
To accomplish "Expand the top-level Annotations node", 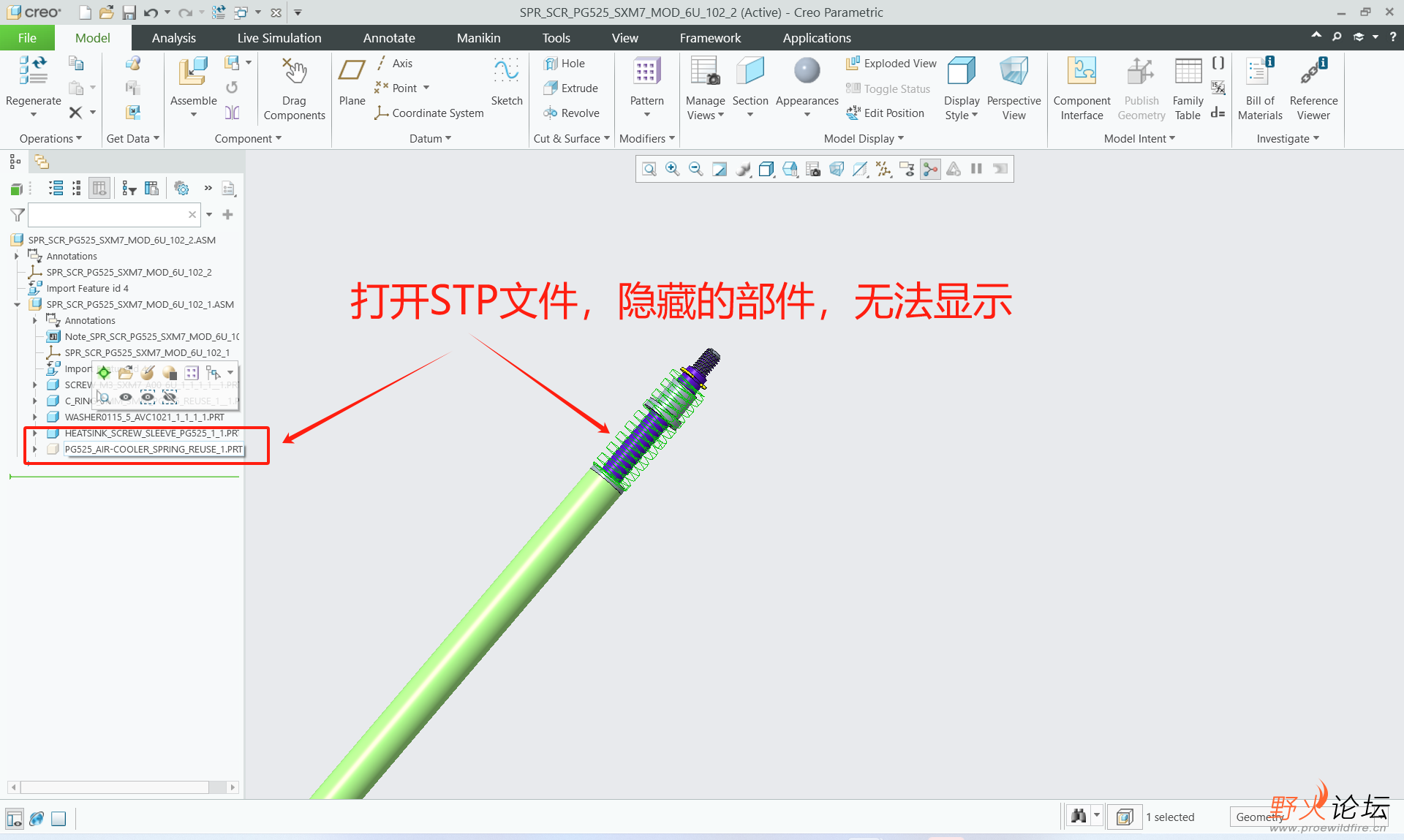I will 17,257.
